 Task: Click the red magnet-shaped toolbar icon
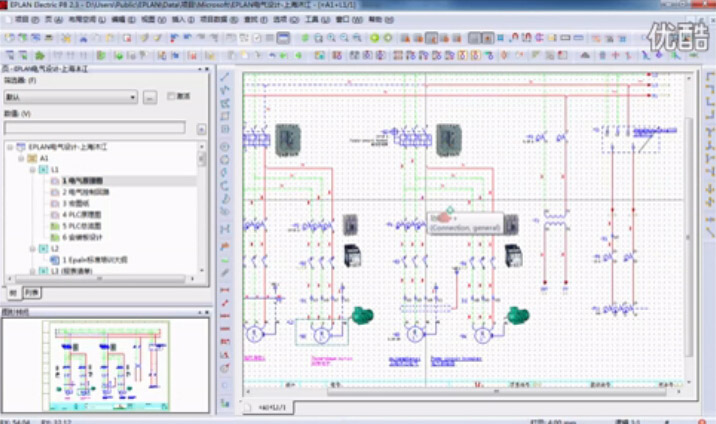point(515,37)
